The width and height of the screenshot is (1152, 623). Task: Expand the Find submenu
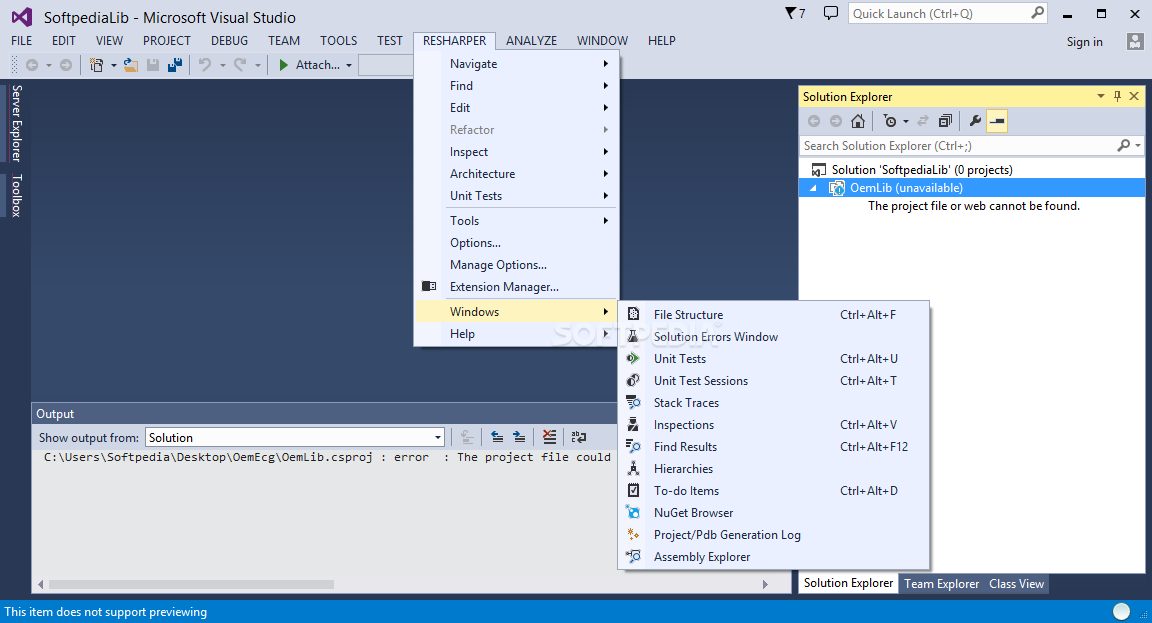[x=516, y=86]
